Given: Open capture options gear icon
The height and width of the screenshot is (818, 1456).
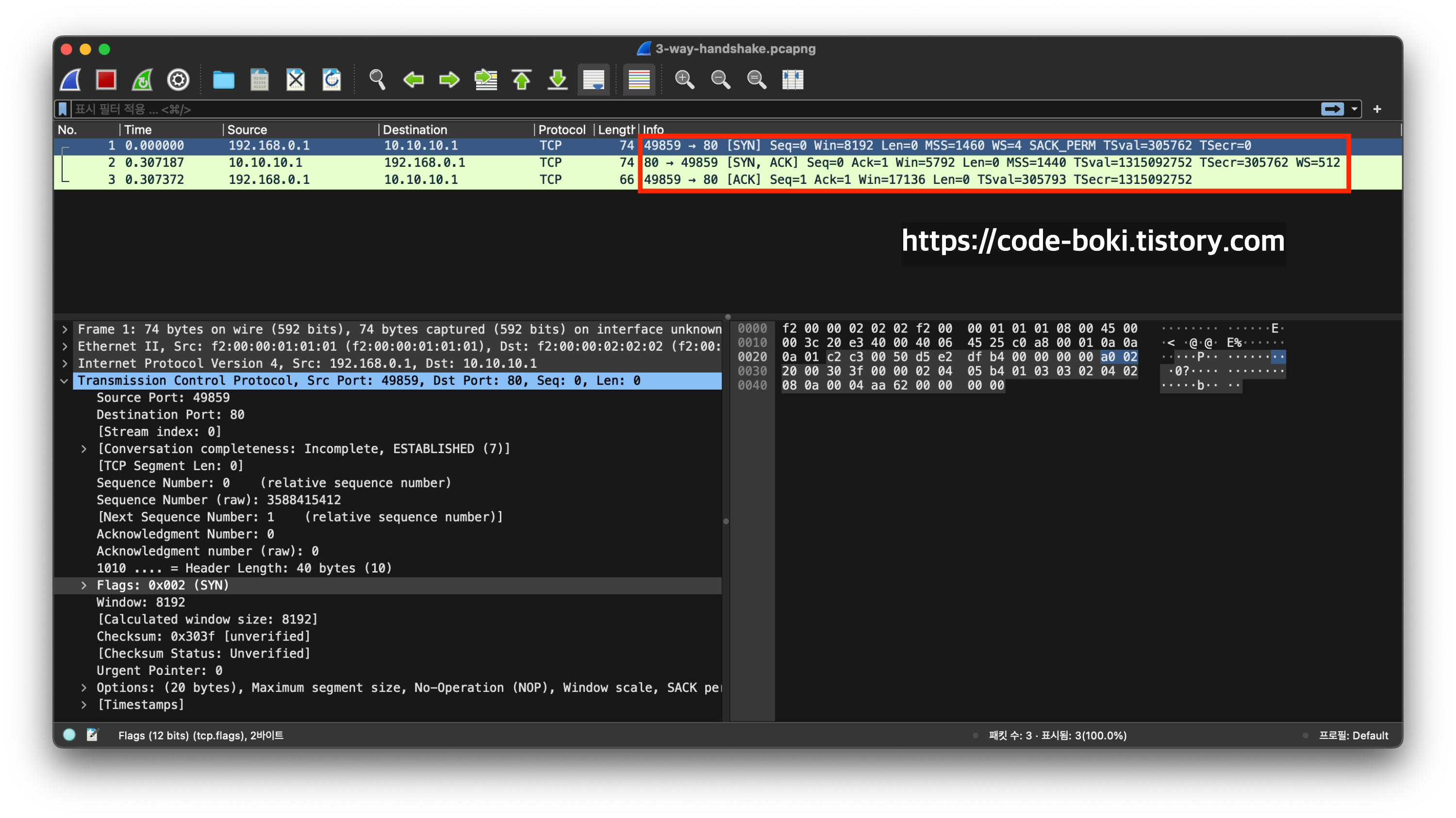Looking at the screenshot, I should (178, 80).
